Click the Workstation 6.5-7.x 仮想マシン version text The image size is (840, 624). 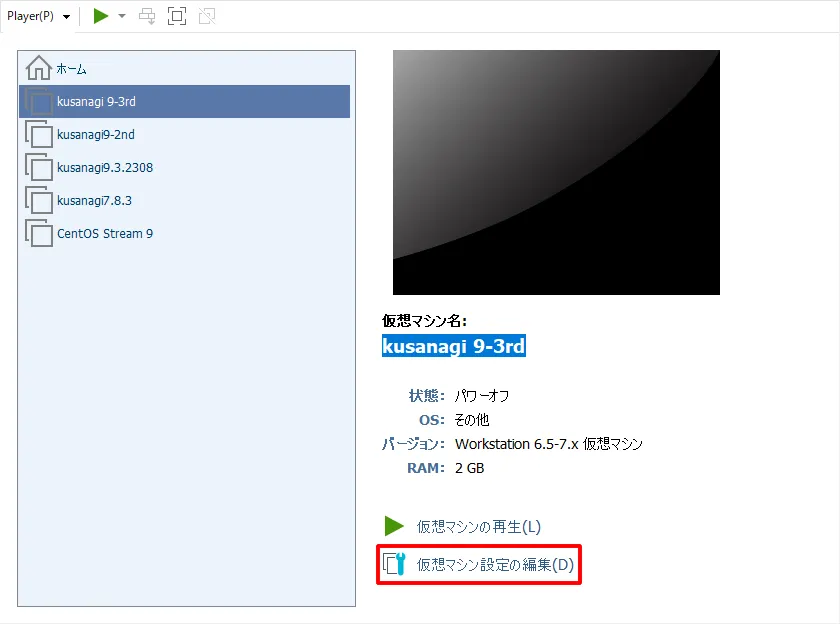point(549,444)
